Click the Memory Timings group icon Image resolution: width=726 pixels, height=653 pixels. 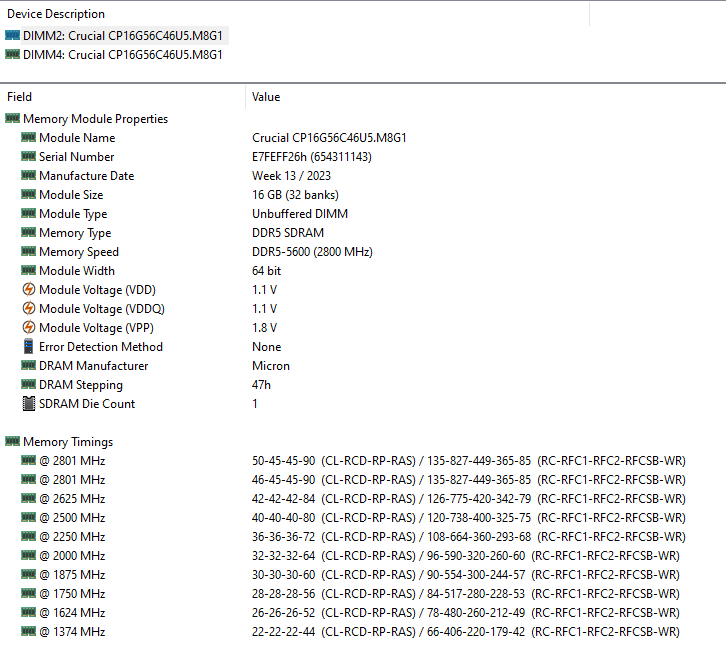click(12, 442)
